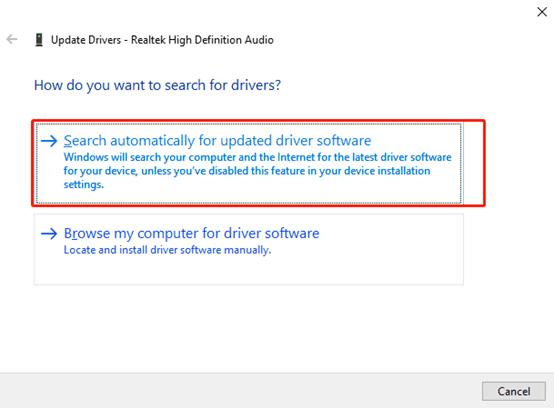Choose Browse my computer for driver software
Viewport: 554px width, 408px height.
[249, 249]
